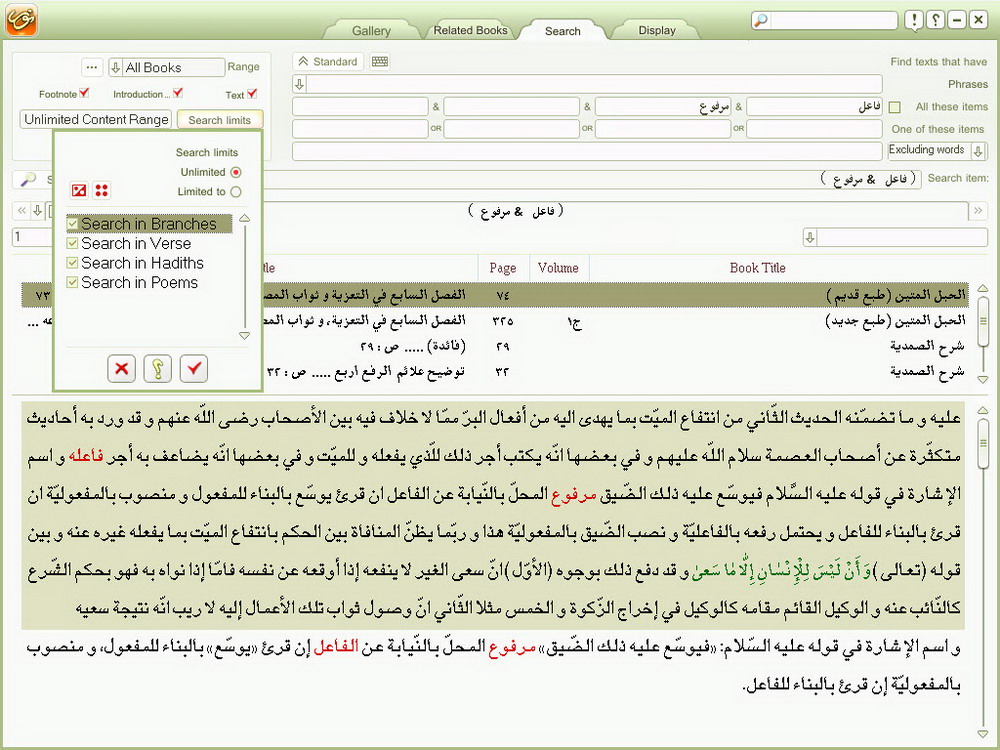Sort results by the Volume column header
The image size is (1000, 750).
[558, 268]
